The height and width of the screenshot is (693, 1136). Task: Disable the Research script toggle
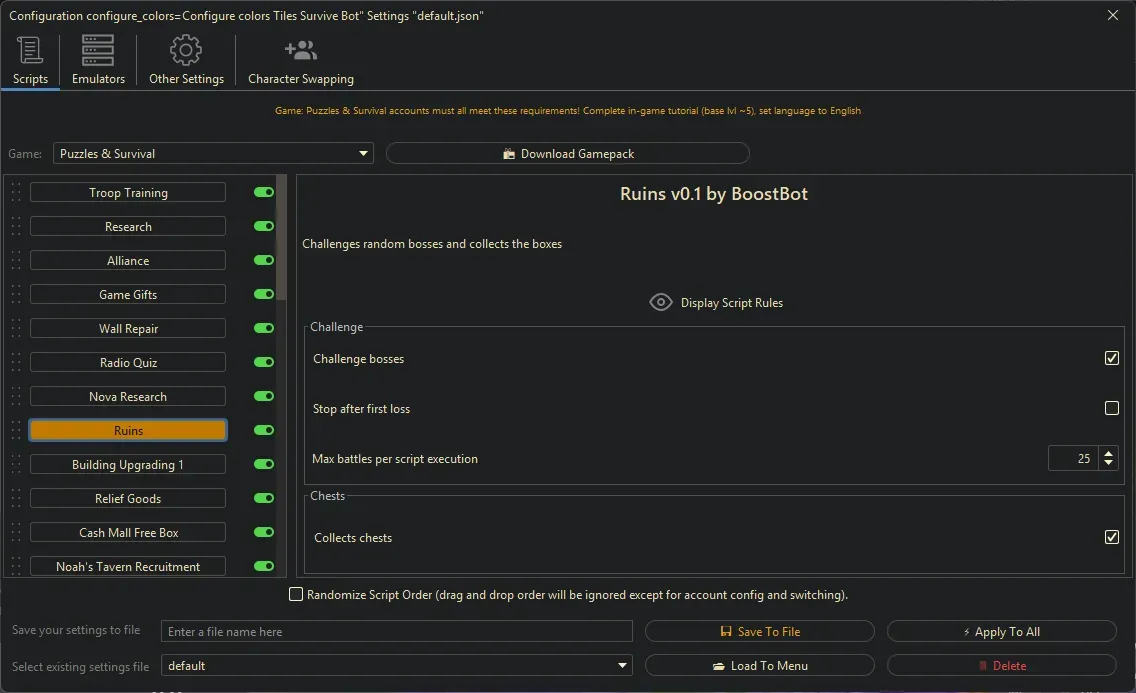click(x=264, y=227)
